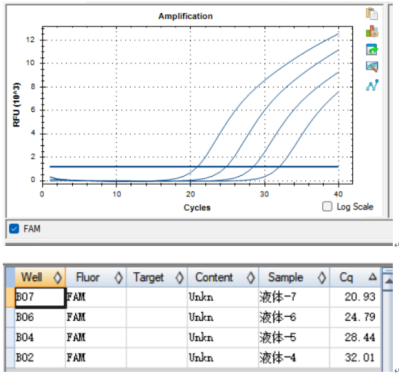Sort table by Content column header

[x=223, y=277]
